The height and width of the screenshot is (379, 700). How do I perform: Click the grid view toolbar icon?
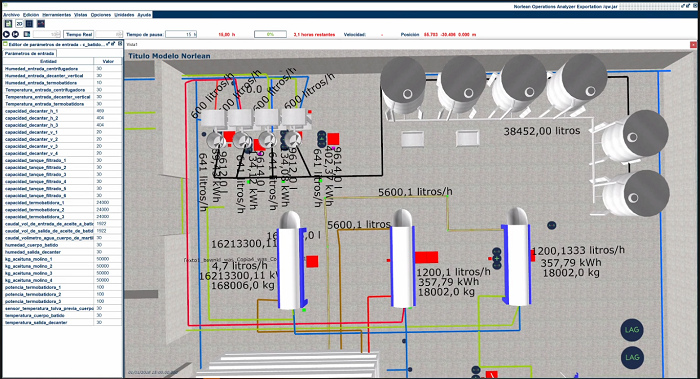click(x=29, y=24)
